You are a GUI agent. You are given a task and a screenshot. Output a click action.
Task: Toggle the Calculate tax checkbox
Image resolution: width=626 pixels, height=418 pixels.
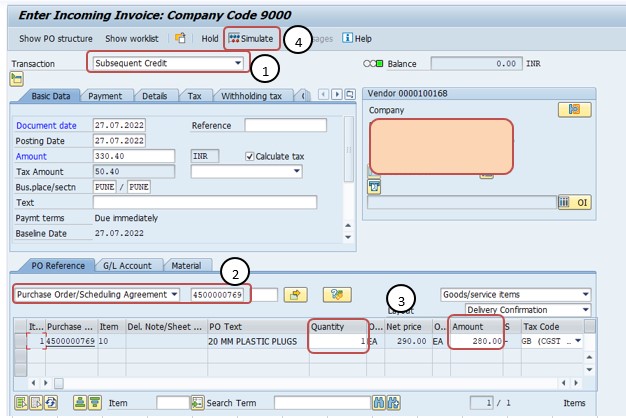pyautogui.click(x=250, y=156)
